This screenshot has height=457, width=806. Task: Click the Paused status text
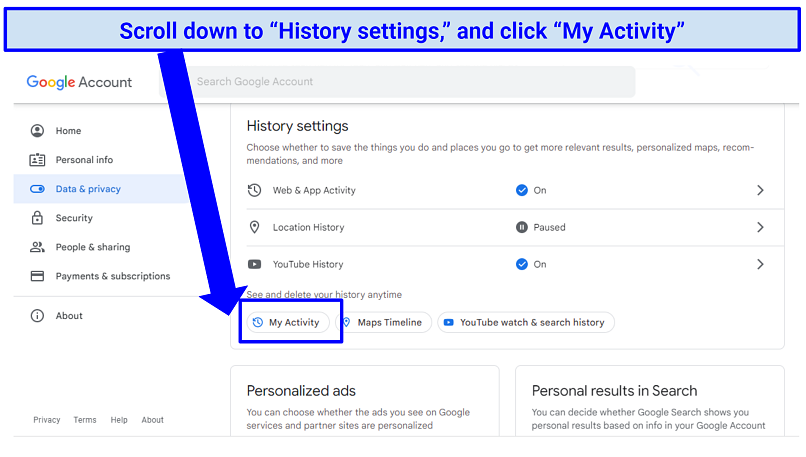coord(549,227)
